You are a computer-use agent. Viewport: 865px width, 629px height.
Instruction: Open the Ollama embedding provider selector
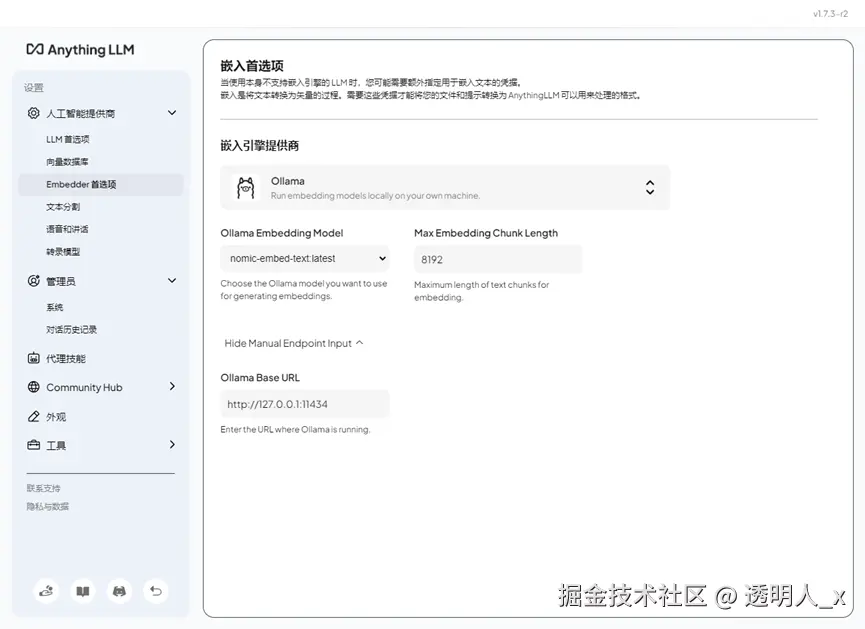coord(445,188)
